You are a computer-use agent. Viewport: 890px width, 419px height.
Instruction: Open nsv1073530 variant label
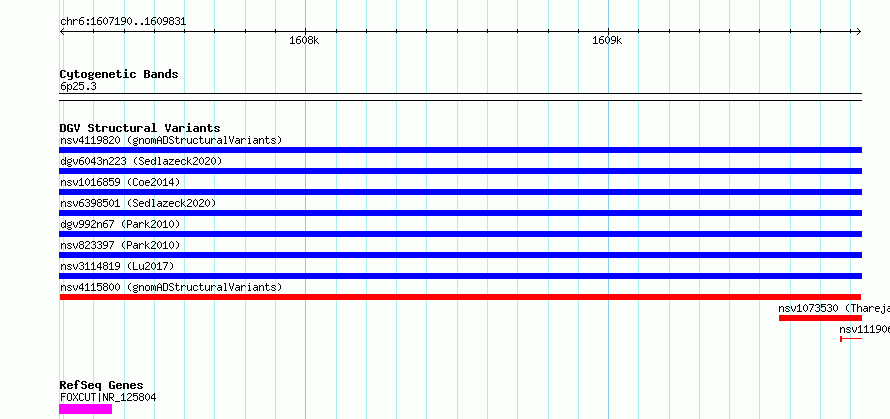834,308
